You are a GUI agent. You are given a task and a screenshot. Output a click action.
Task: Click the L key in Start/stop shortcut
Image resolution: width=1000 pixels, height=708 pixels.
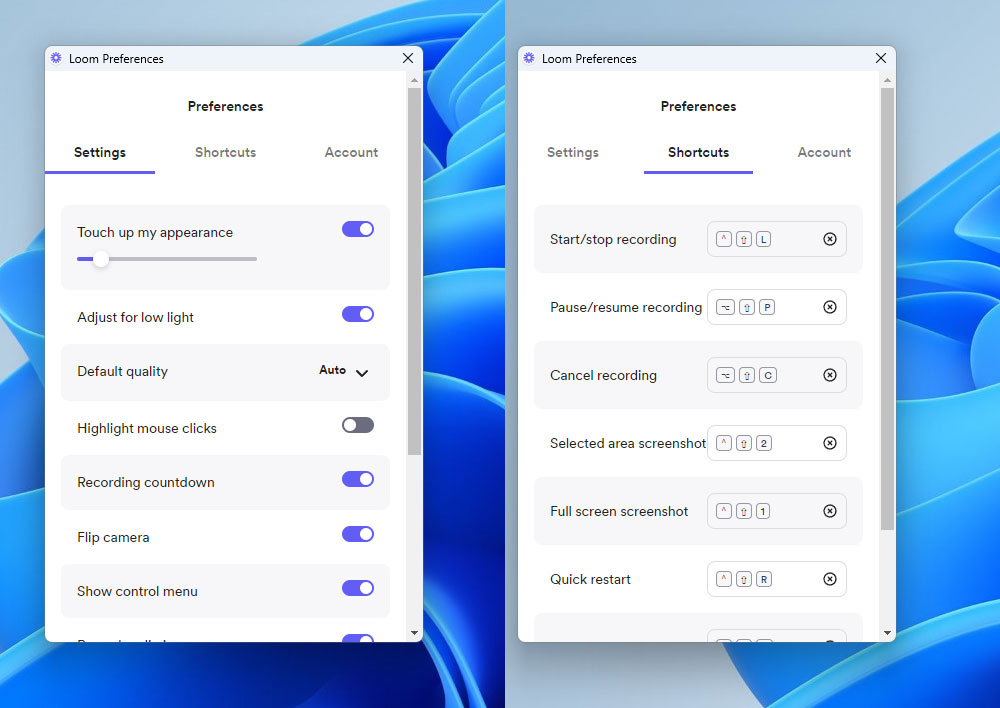[x=763, y=239]
